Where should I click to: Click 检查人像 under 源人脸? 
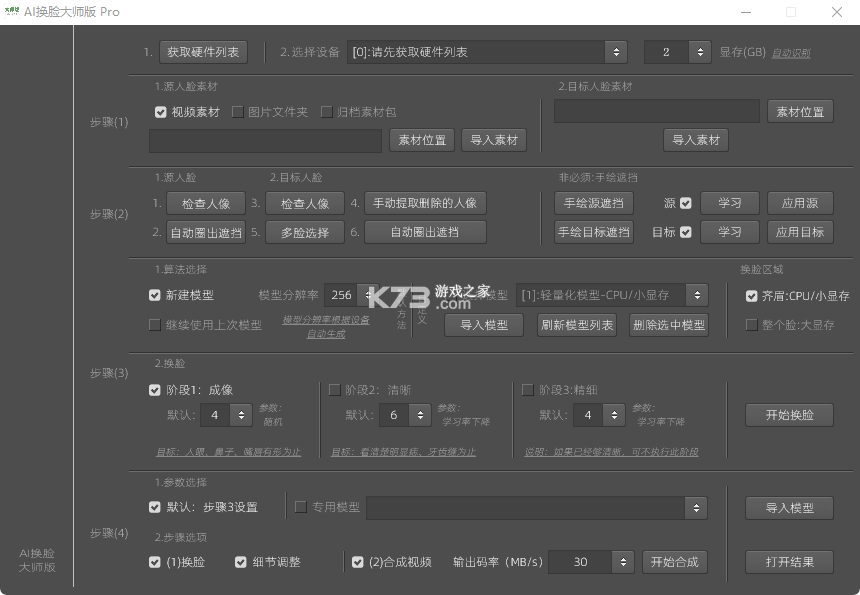coord(206,203)
